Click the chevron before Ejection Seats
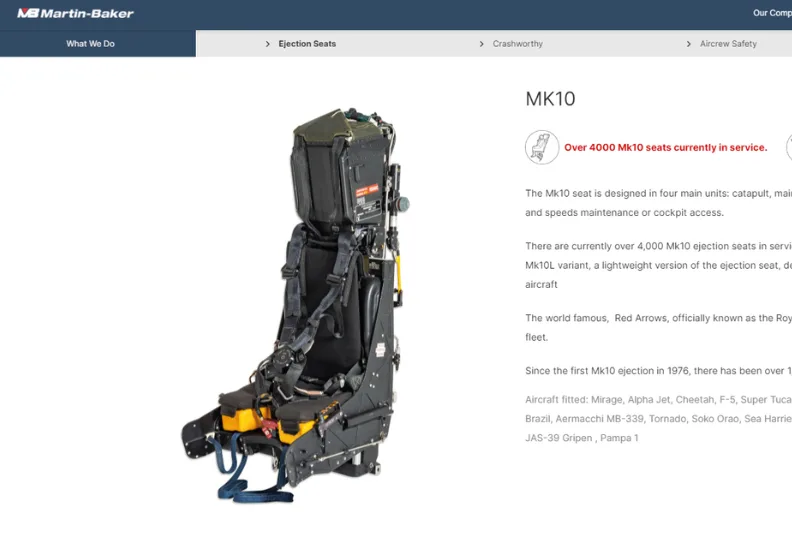The image size is (792, 555). pyautogui.click(x=268, y=44)
